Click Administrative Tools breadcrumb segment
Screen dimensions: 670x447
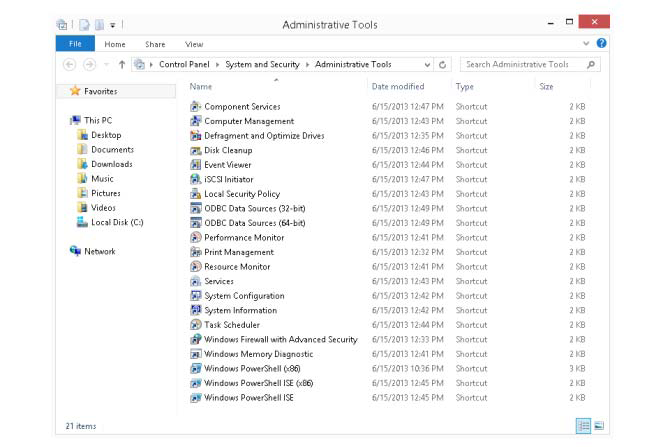[353, 65]
